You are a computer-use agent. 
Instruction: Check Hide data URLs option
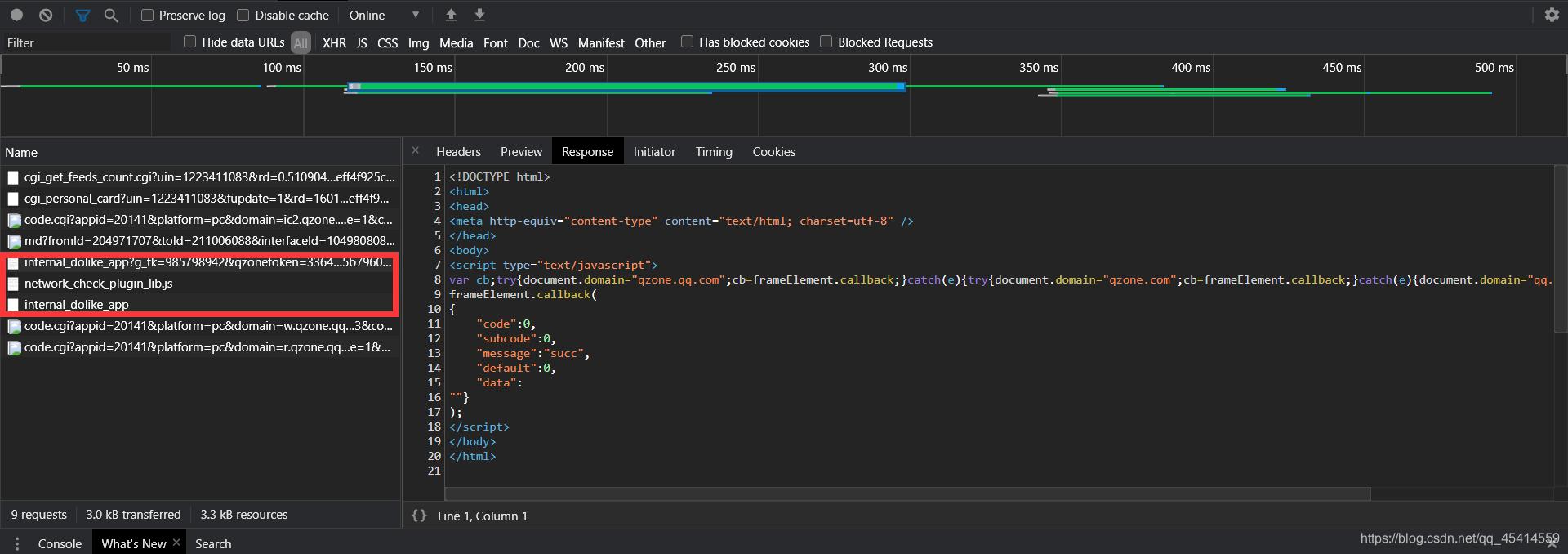click(x=190, y=42)
